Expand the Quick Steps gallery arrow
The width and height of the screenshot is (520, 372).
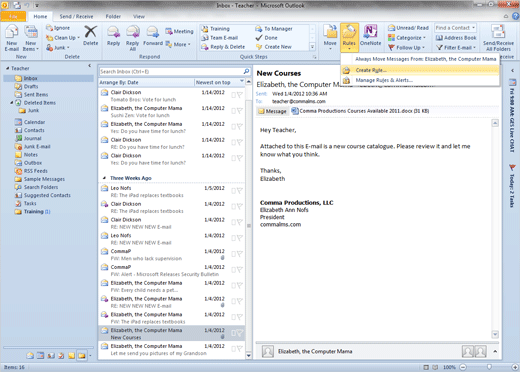pyautogui.click(x=312, y=47)
